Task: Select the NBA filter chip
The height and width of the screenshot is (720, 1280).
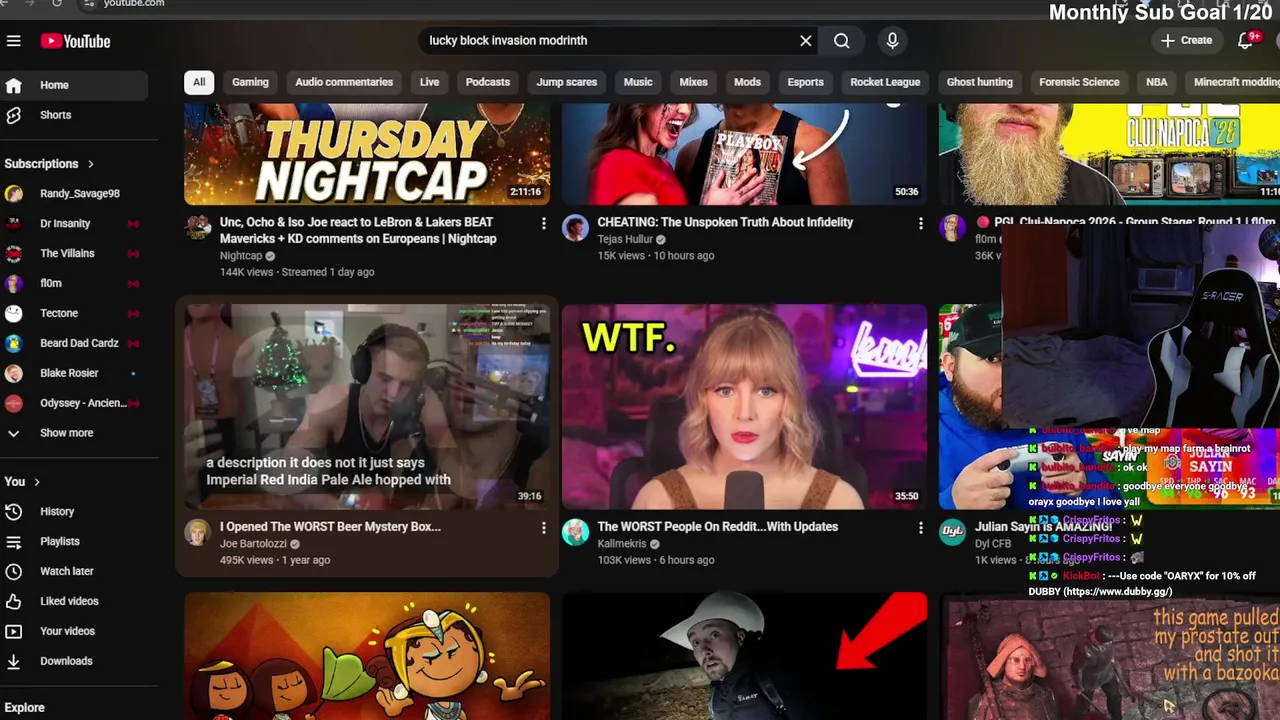Action: tap(1157, 82)
